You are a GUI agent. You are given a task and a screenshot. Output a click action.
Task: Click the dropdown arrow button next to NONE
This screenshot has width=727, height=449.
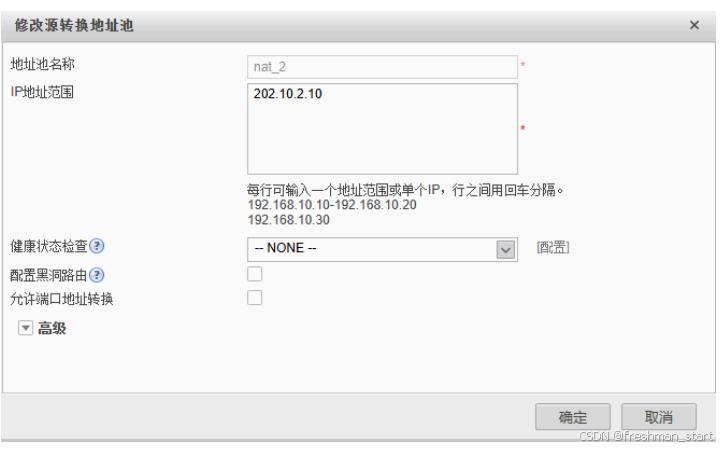coord(506,250)
